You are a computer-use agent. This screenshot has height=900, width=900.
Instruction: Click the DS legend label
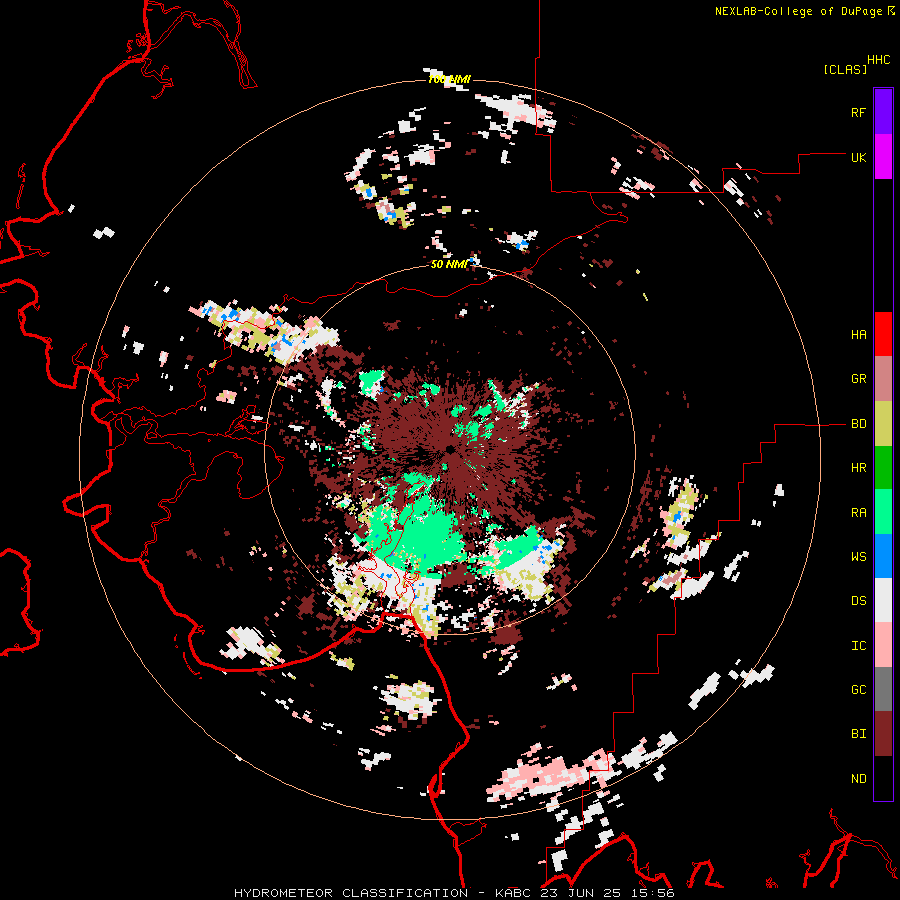(858, 601)
